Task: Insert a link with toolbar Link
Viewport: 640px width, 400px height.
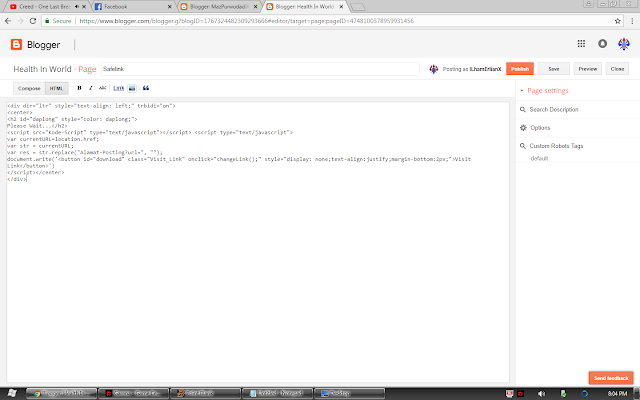Action: tap(118, 88)
